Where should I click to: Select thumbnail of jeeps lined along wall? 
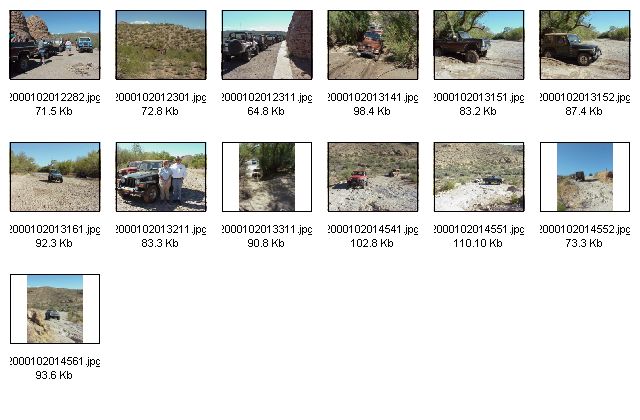[267, 45]
